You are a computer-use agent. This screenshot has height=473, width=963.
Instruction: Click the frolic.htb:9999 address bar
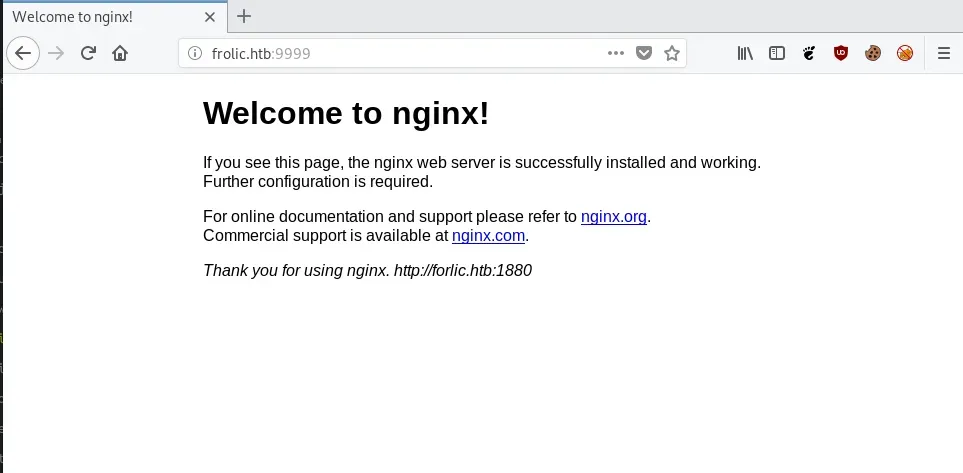point(400,54)
